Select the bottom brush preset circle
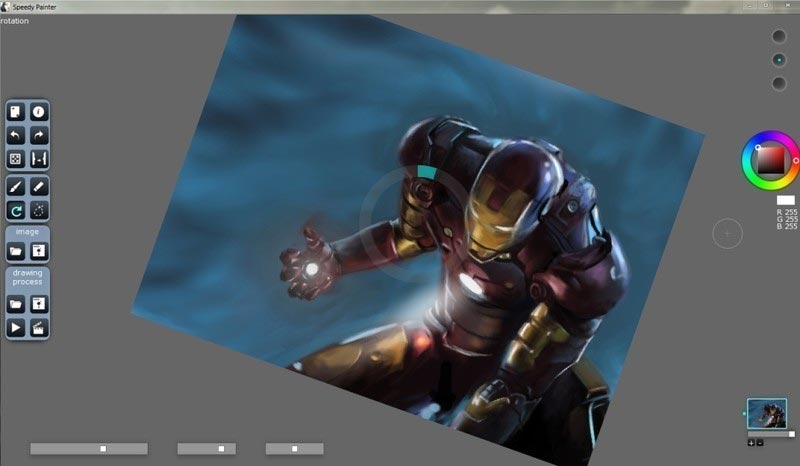This screenshot has width=800, height=466. click(x=779, y=83)
